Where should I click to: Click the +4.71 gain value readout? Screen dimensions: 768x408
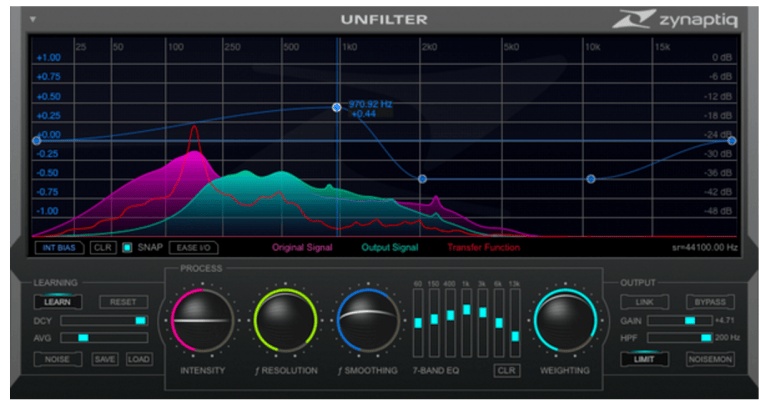coord(724,321)
